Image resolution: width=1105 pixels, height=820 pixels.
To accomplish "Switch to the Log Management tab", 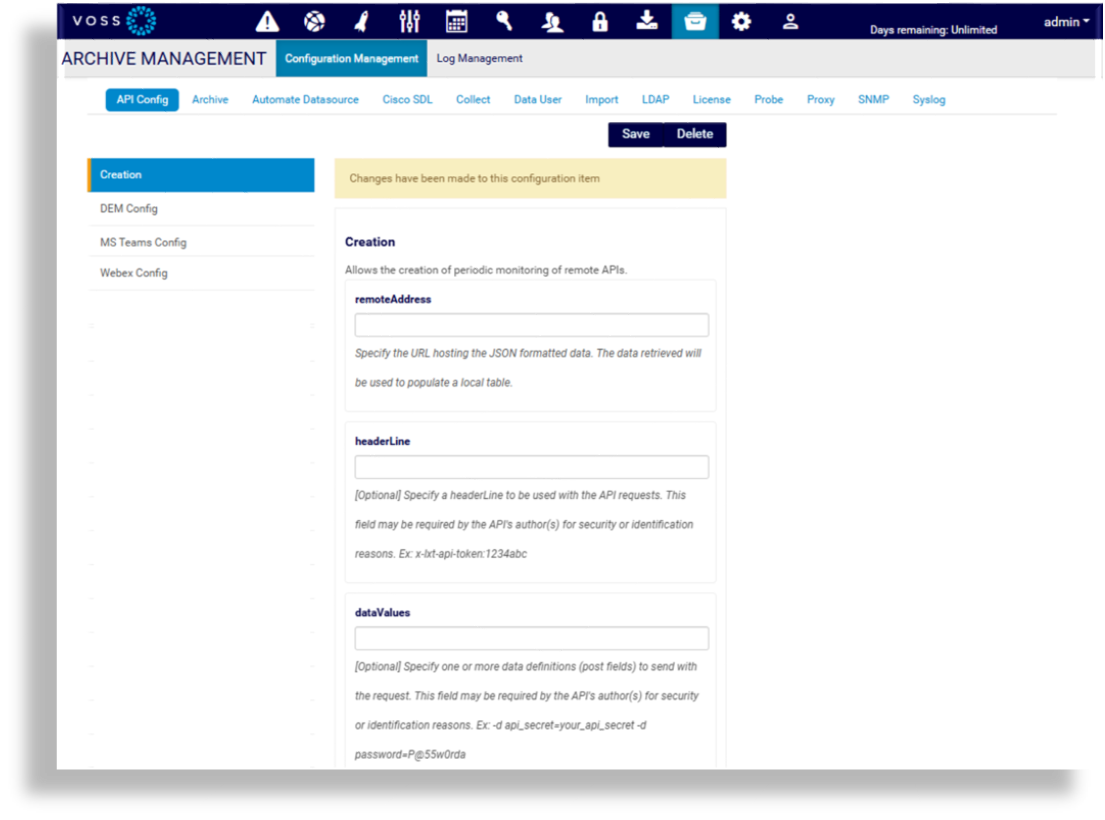I will [x=479, y=58].
